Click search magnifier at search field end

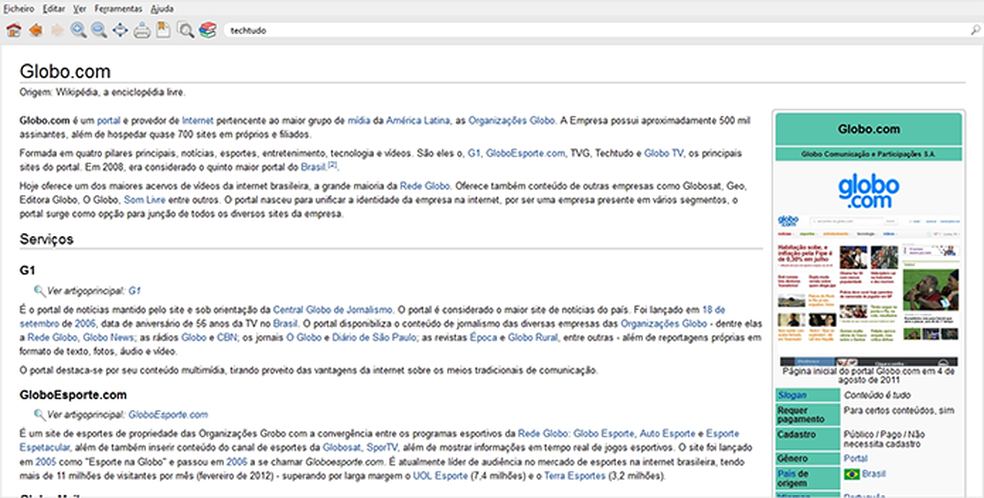pyautogui.click(x=975, y=30)
